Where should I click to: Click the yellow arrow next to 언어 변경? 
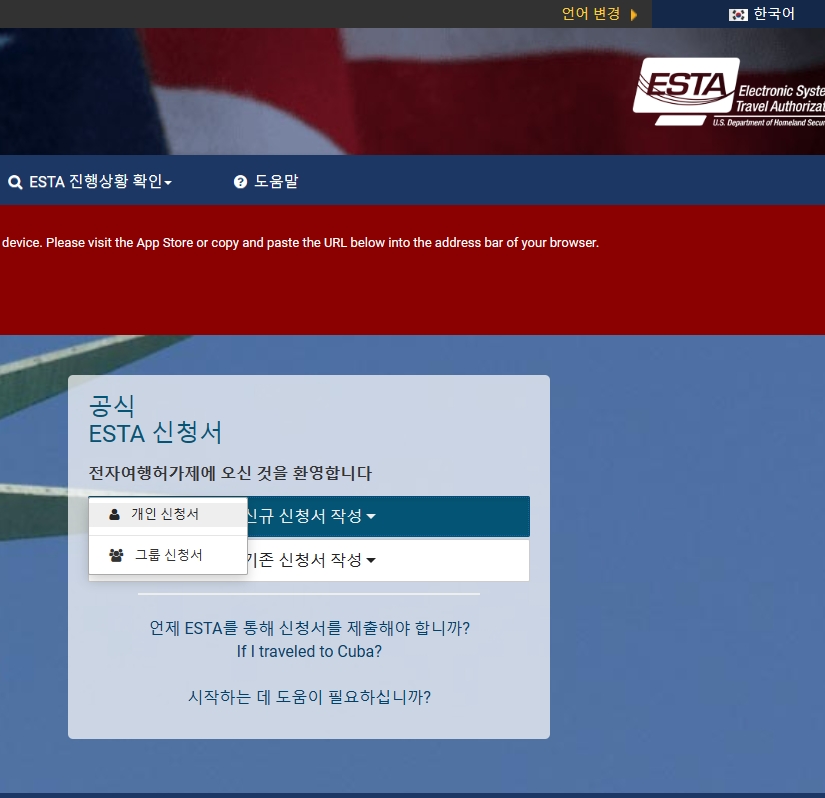pyautogui.click(x=634, y=15)
